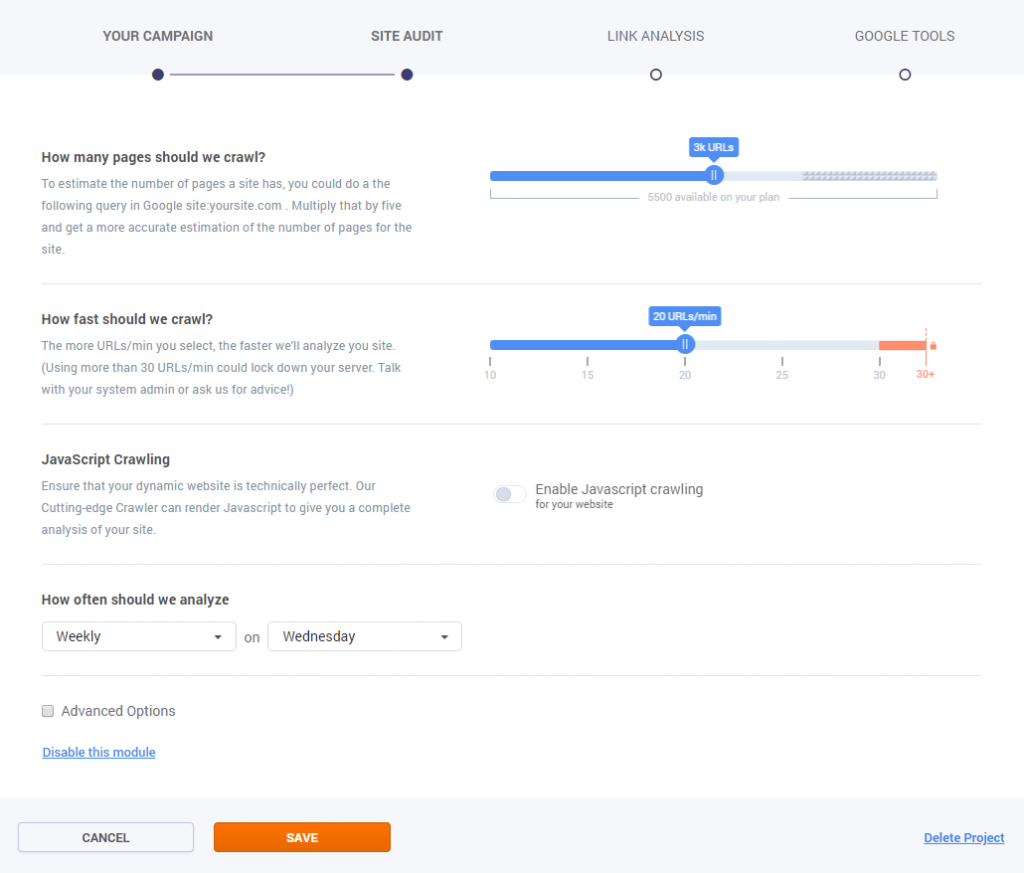
Task: Click the Link Analysis step circle
Action: pyautogui.click(x=656, y=74)
